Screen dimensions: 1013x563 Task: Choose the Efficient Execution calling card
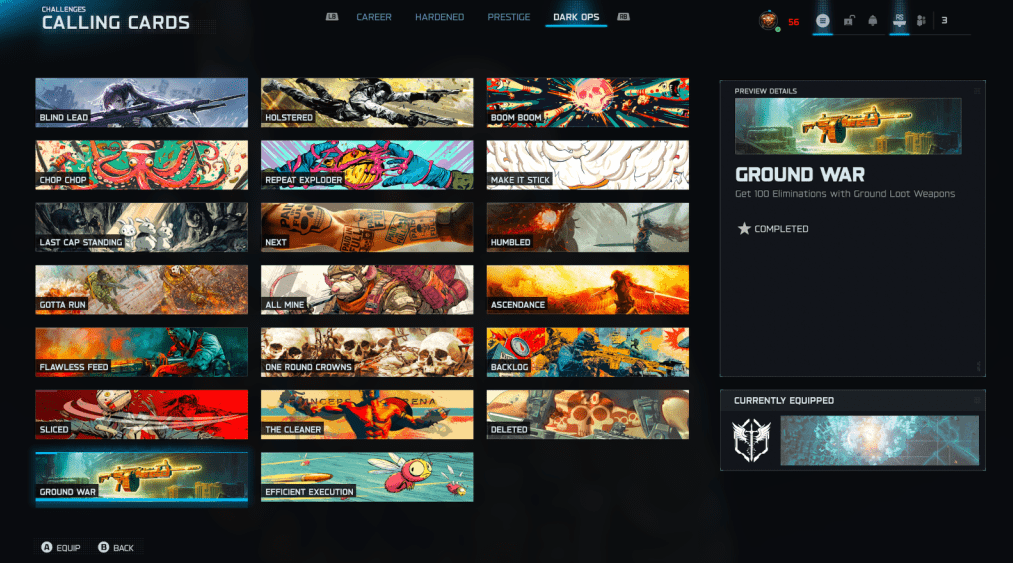pyautogui.click(x=367, y=476)
